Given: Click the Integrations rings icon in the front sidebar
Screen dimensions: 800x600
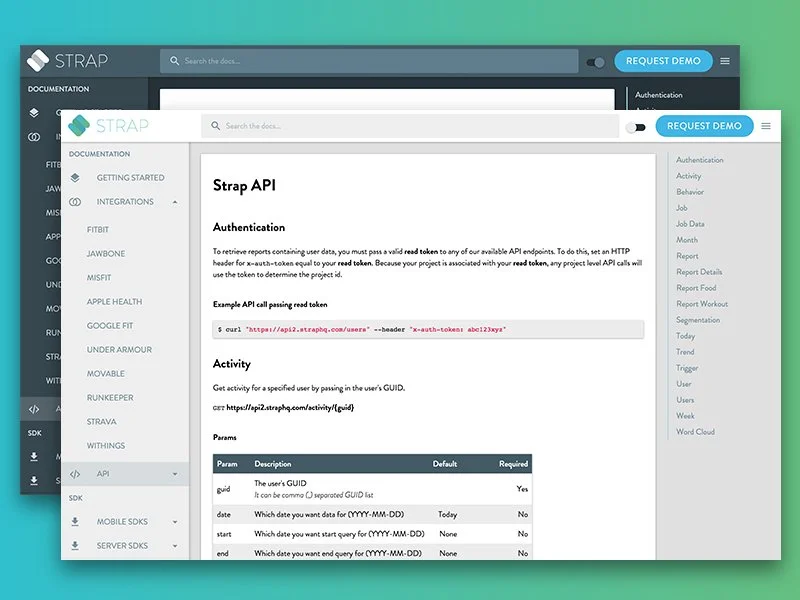Looking at the screenshot, I should click(x=75, y=202).
